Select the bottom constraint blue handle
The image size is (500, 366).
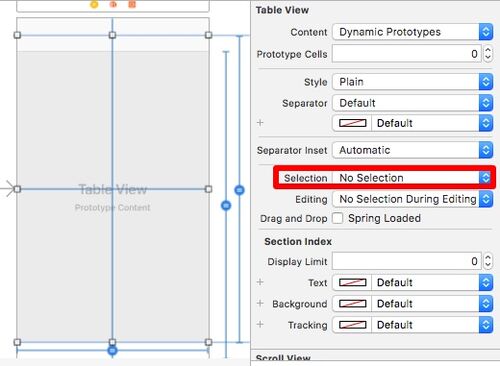[x=113, y=350]
